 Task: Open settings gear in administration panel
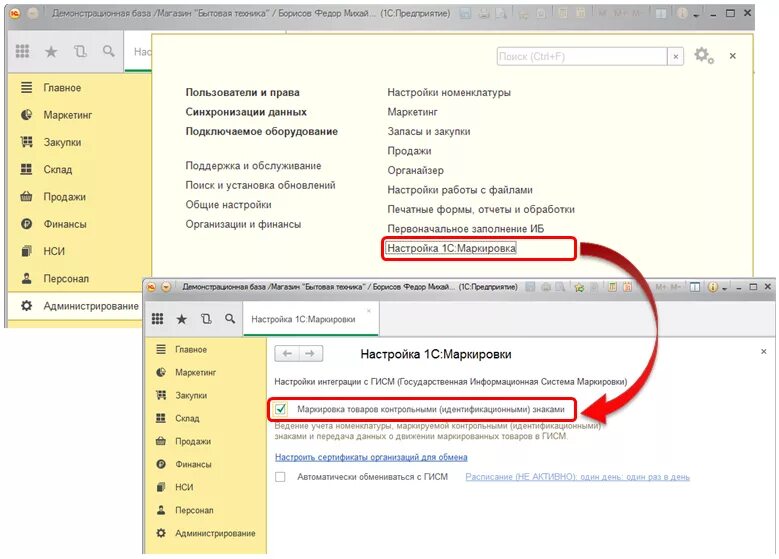point(703,55)
